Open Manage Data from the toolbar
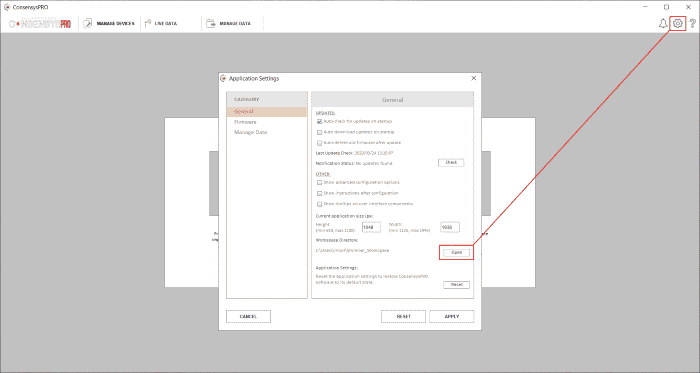The height and width of the screenshot is (373, 700). point(229,24)
